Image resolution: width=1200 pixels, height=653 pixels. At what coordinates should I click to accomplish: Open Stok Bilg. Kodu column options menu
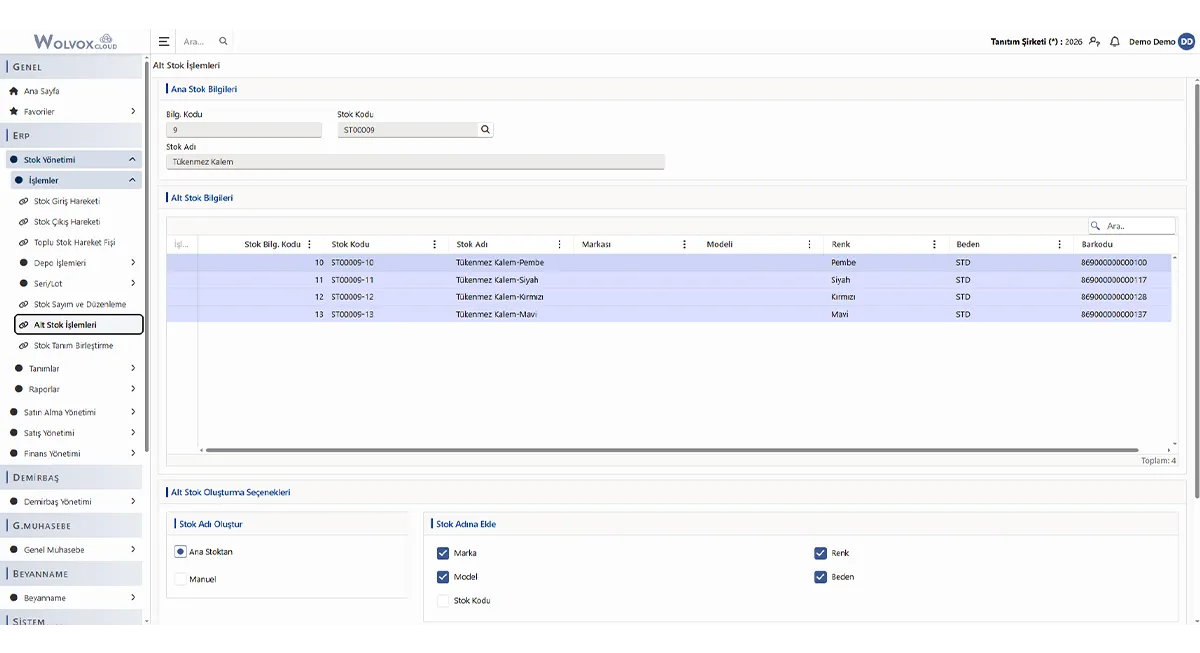tap(309, 244)
